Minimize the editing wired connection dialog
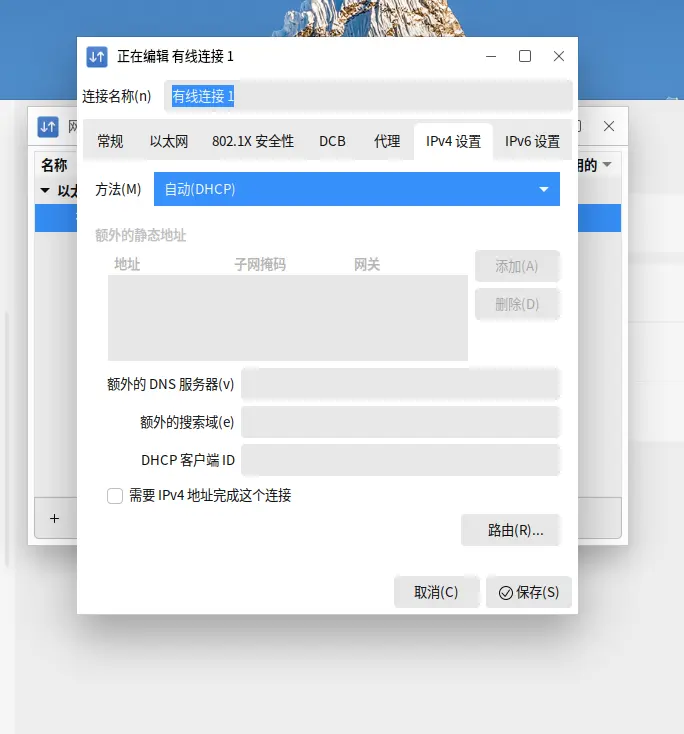Screen dimensions: 684x734 click(491, 57)
